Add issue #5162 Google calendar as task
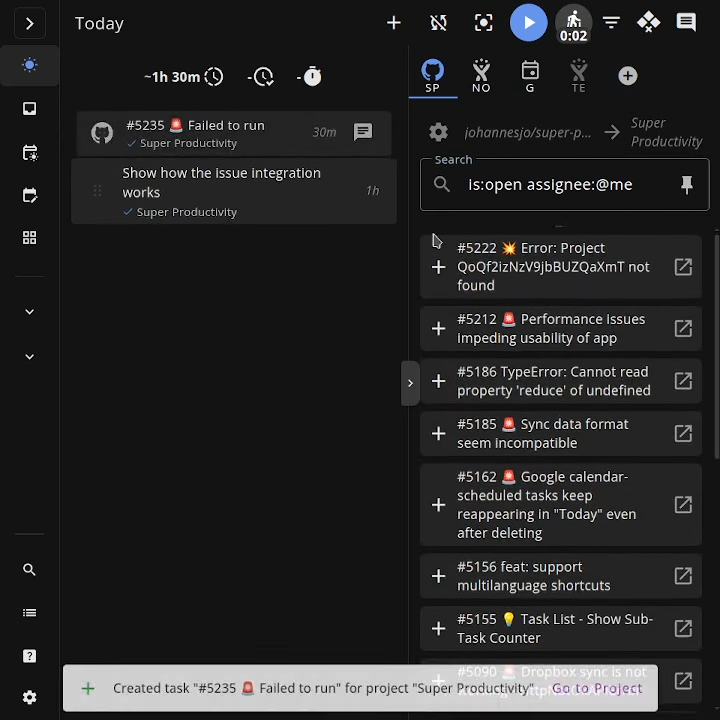Screen dimensions: 720x720 439,505
